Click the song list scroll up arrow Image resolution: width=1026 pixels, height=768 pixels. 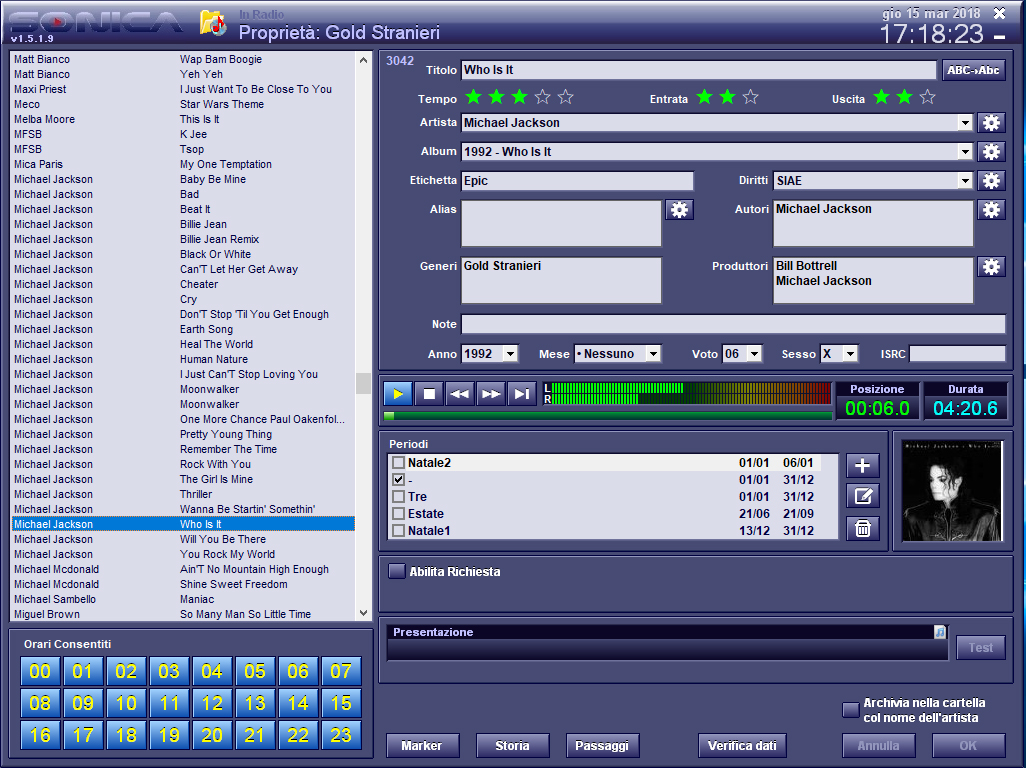point(363,60)
